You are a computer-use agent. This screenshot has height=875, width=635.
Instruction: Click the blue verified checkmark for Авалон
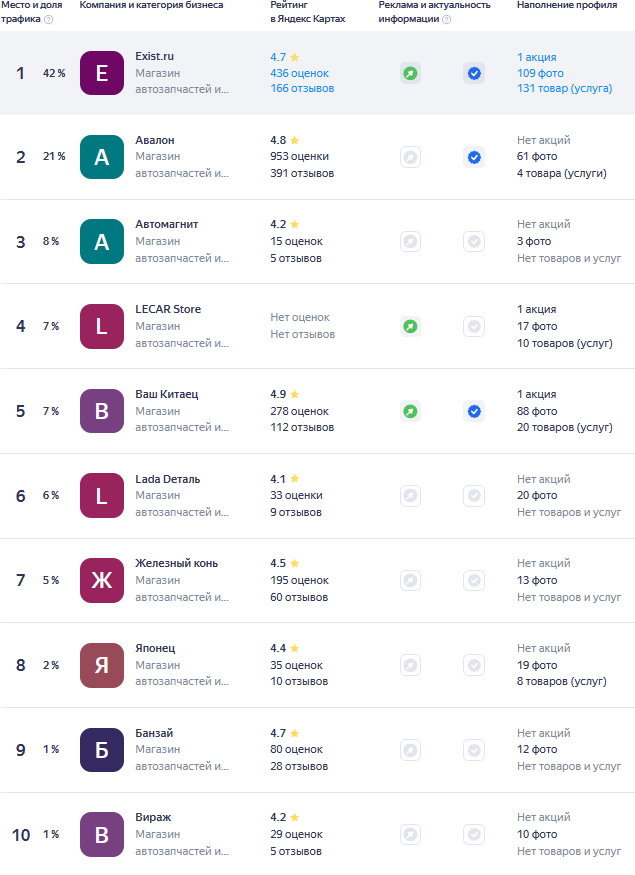click(474, 157)
